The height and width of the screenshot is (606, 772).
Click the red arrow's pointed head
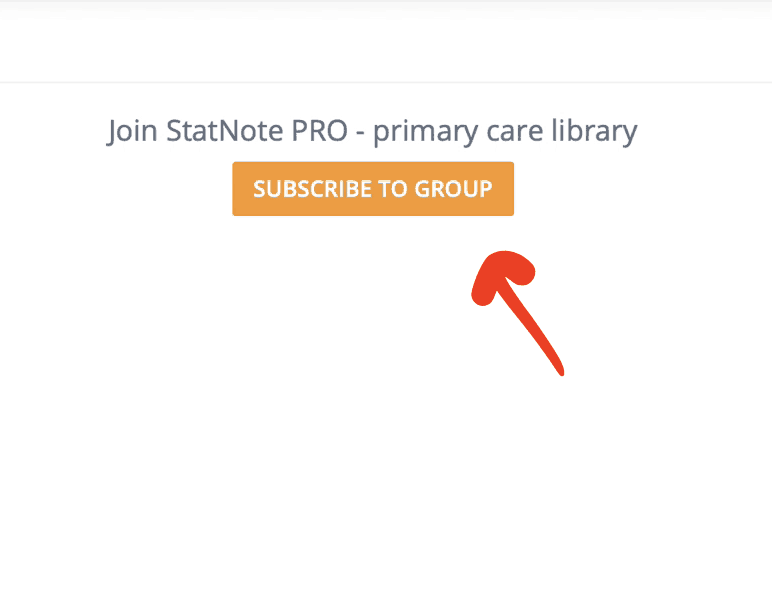point(502,275)
